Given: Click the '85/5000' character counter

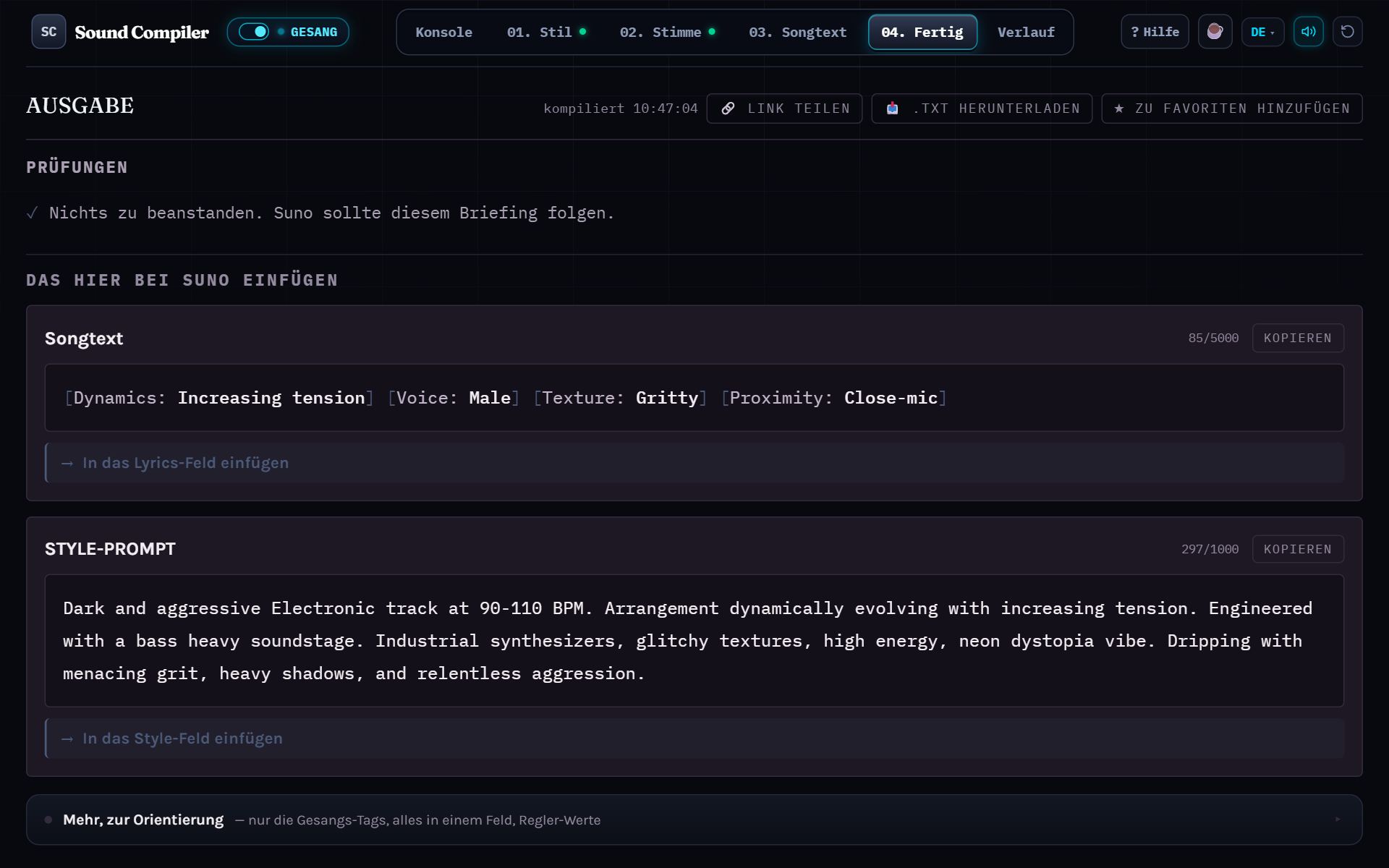Looking at the screenshot, I should click(1213, 338).
